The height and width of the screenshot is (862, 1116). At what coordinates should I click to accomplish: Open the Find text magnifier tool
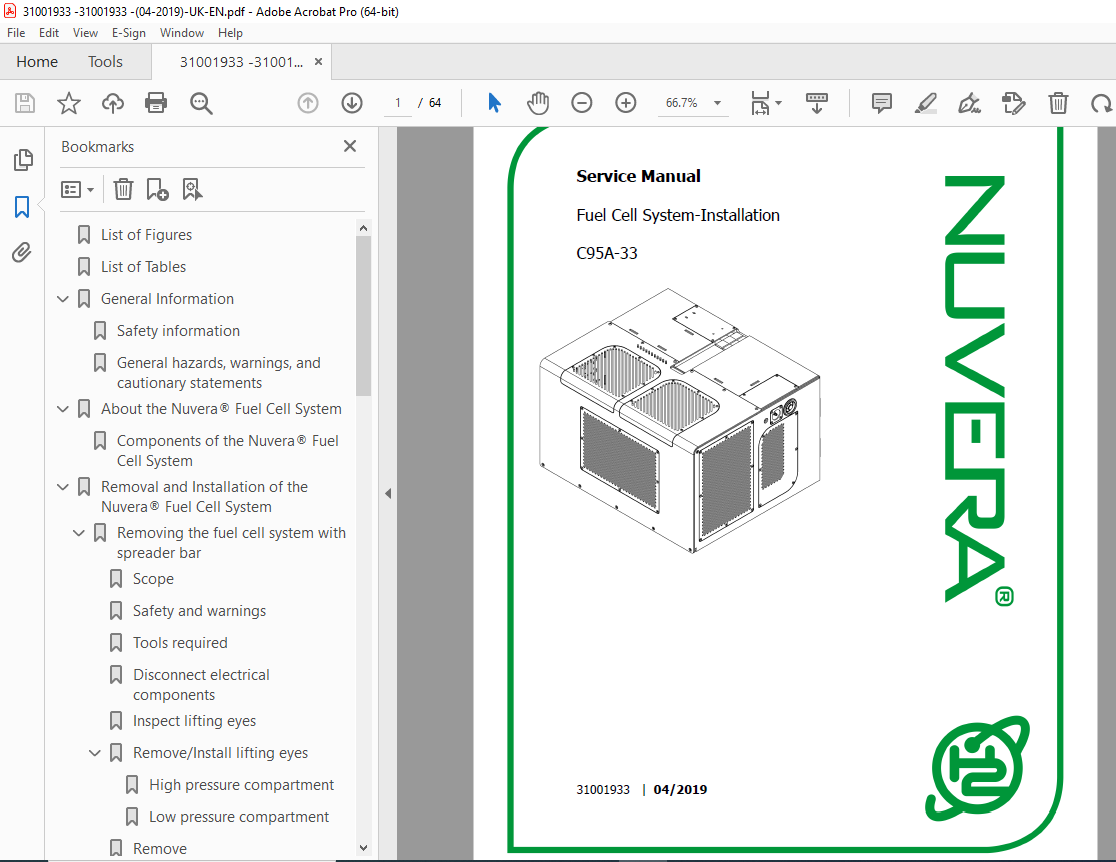201,103
